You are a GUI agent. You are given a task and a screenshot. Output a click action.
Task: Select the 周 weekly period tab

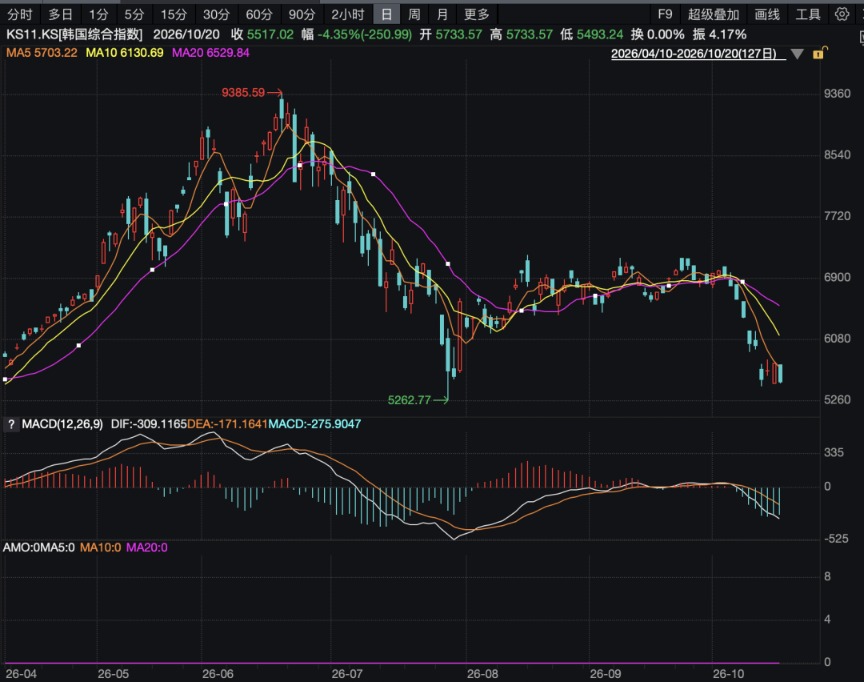(x=414, y=14)
